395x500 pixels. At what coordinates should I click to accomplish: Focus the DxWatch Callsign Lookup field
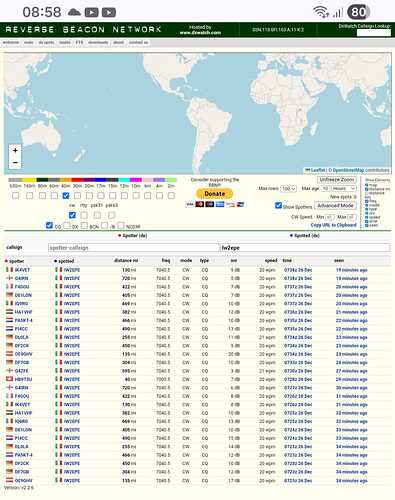374,32
